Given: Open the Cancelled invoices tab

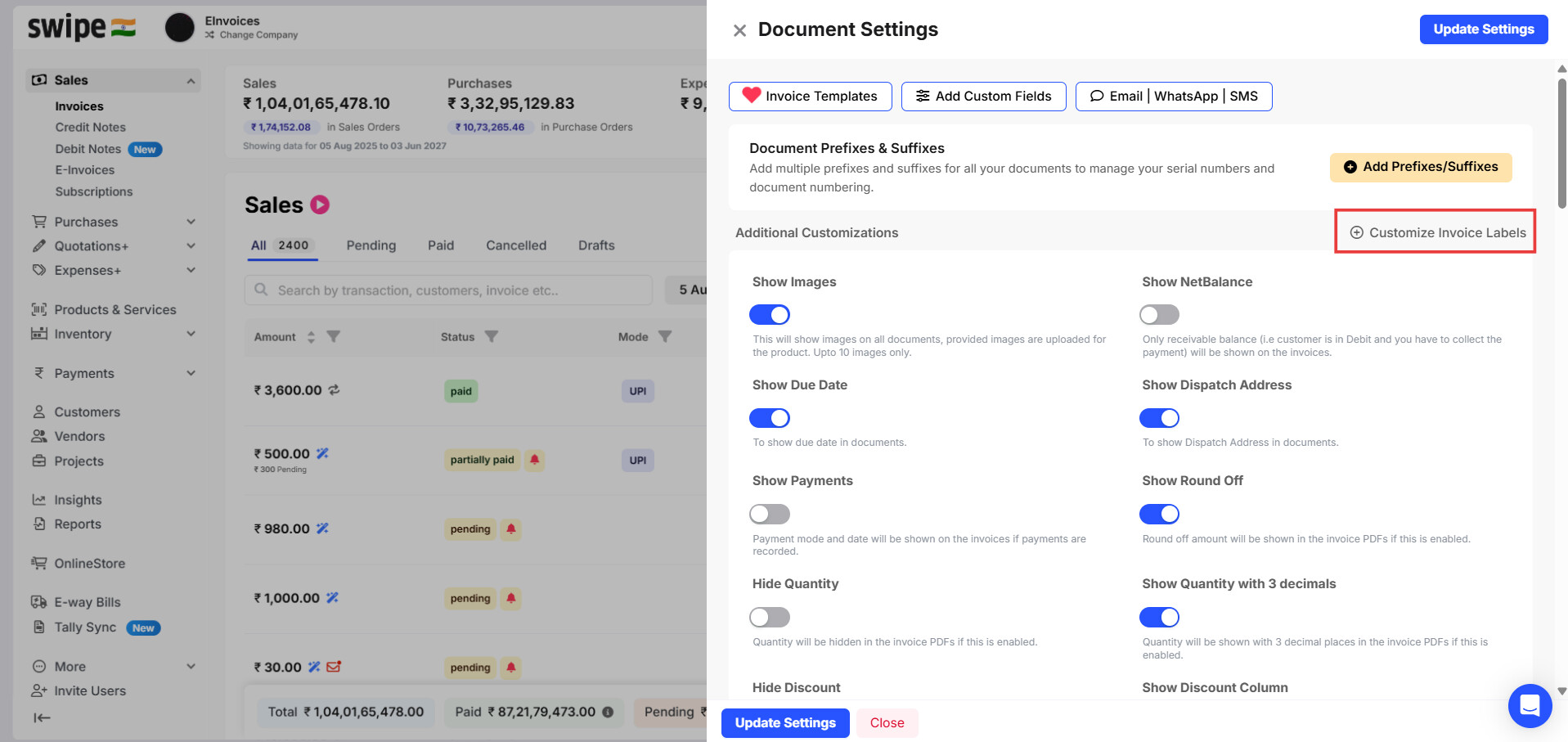Looking at the screenshot, I should [x=515, y=245].
